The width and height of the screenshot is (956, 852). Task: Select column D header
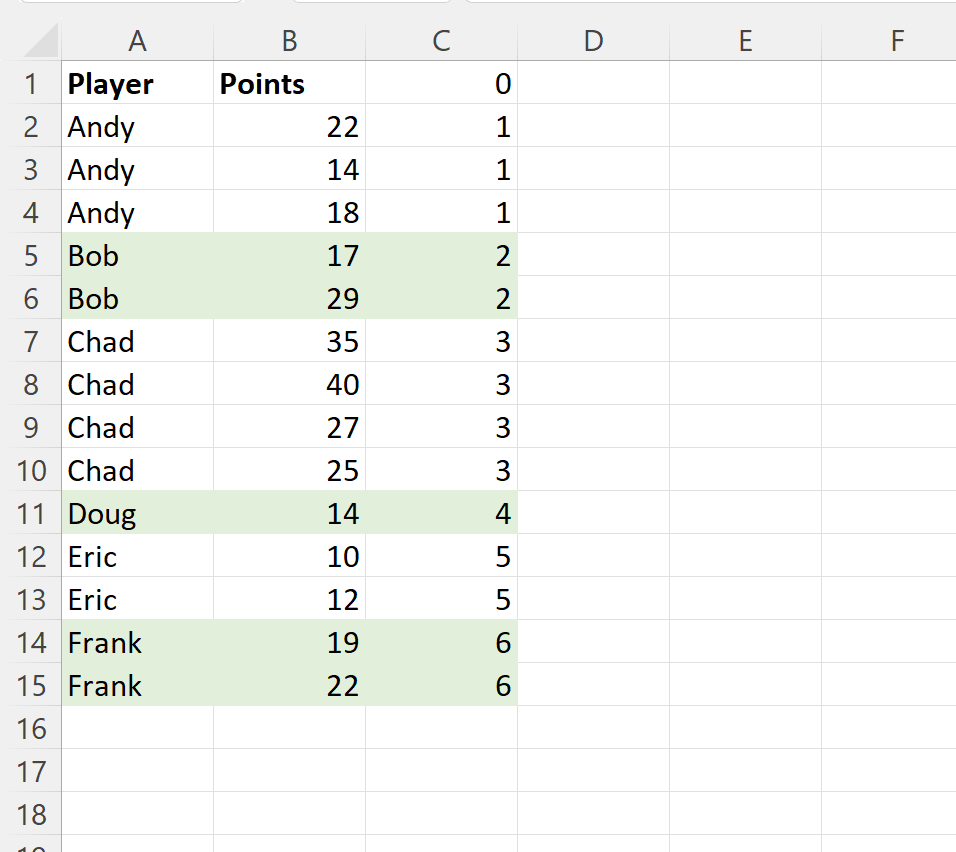click(x=593, y=41)
